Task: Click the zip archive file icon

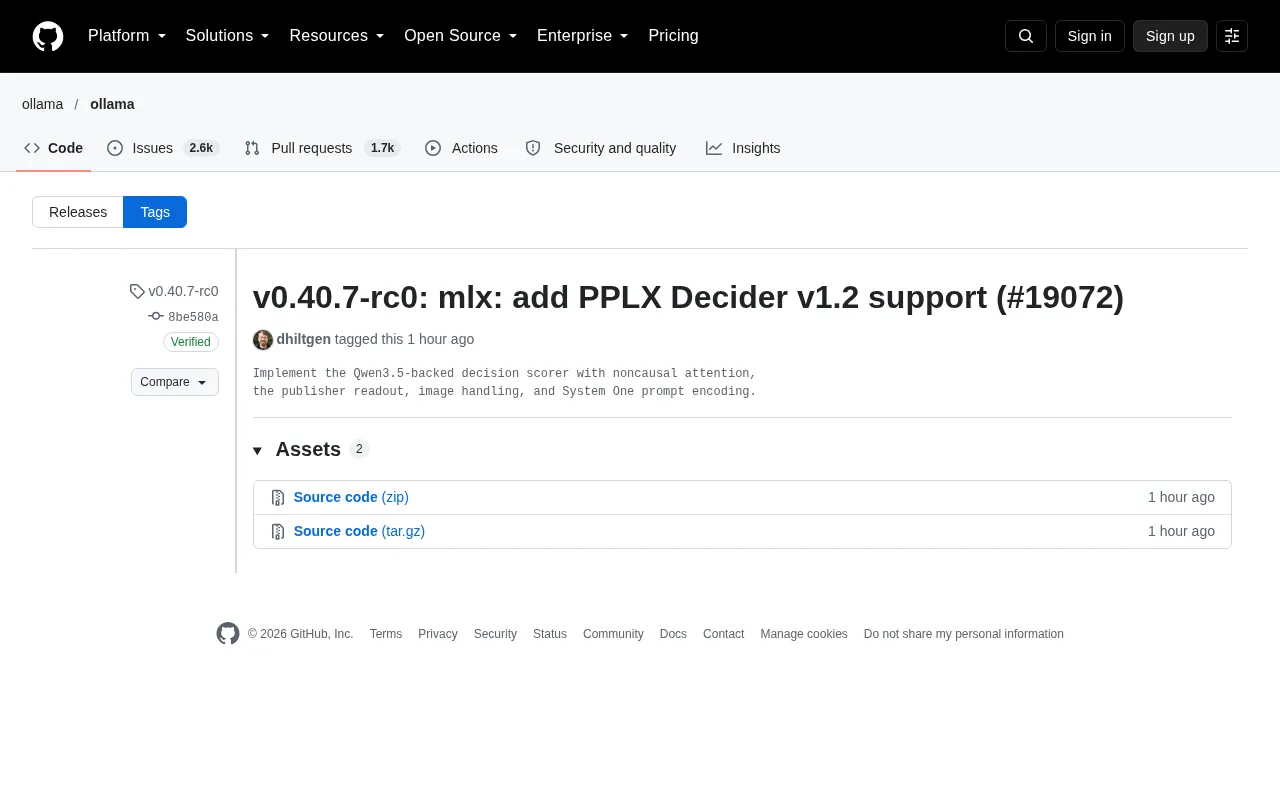Action: [x=278, y=498]
